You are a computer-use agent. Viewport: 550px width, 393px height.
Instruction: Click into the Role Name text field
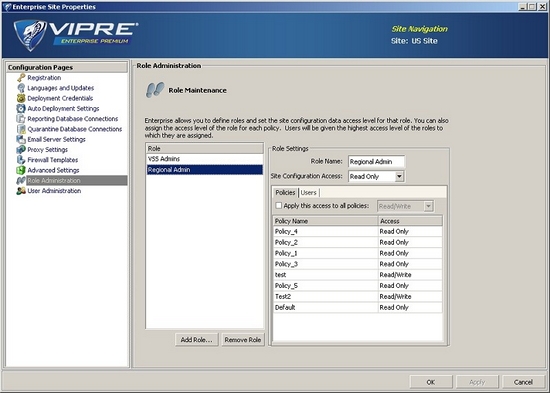376,161
